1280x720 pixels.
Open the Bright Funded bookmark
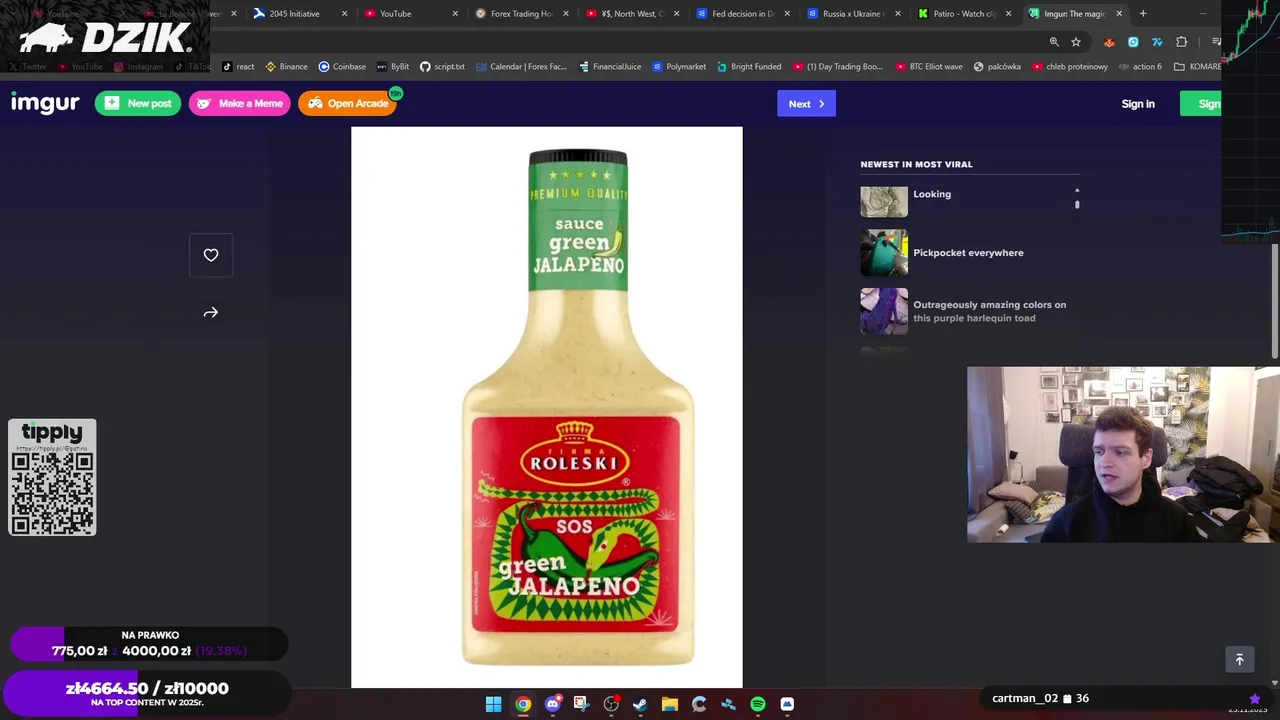[x=749, y=67]
